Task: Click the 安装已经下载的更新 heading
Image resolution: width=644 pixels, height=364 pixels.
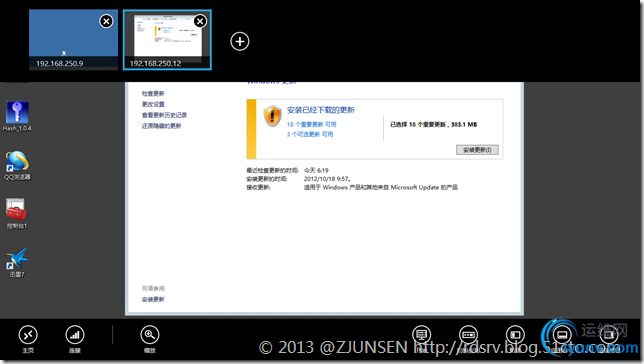Action: [x=321, y=110]
